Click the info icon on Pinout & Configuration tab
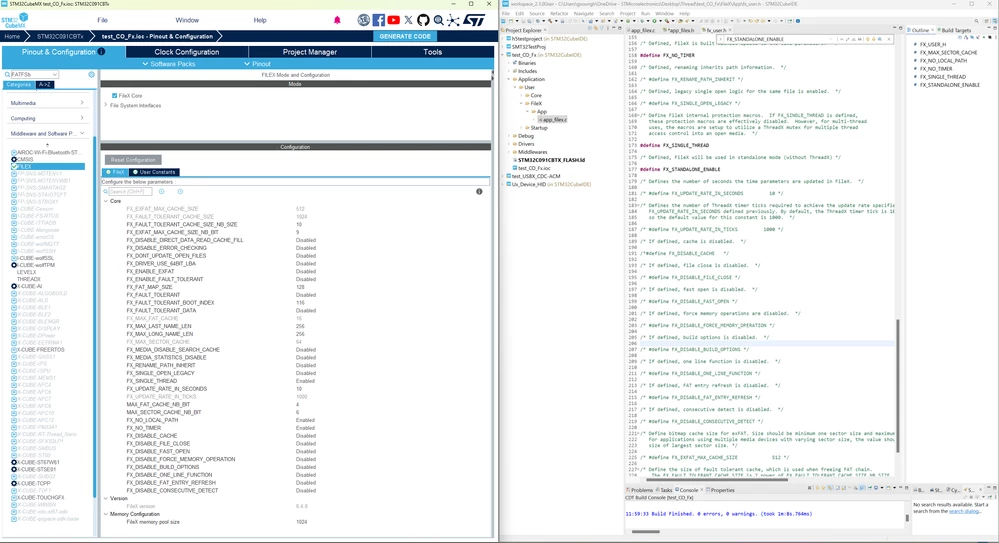Viewport: 999px width, 543px height. coord(101,52)
